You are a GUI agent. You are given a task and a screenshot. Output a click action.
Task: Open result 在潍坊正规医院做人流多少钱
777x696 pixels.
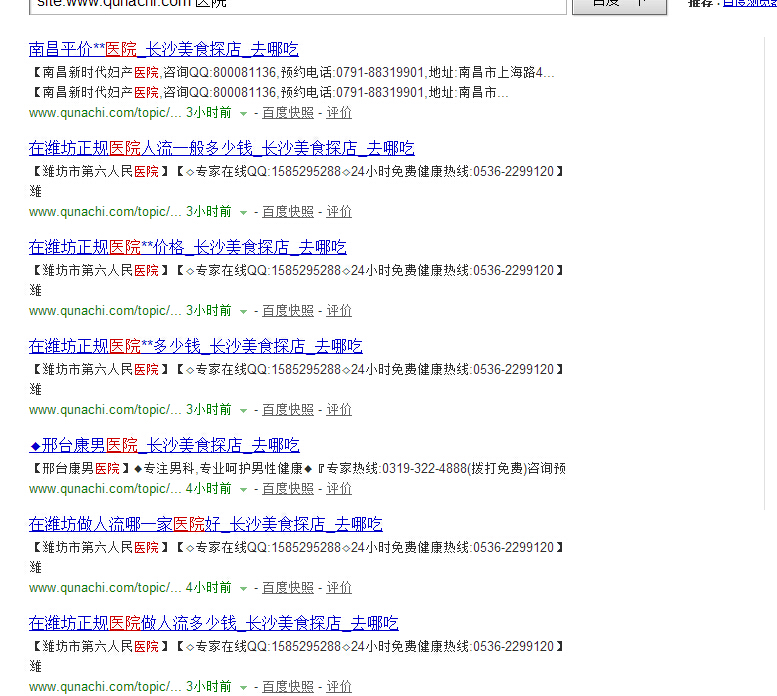pyautogui.click(x=214, y=623)
